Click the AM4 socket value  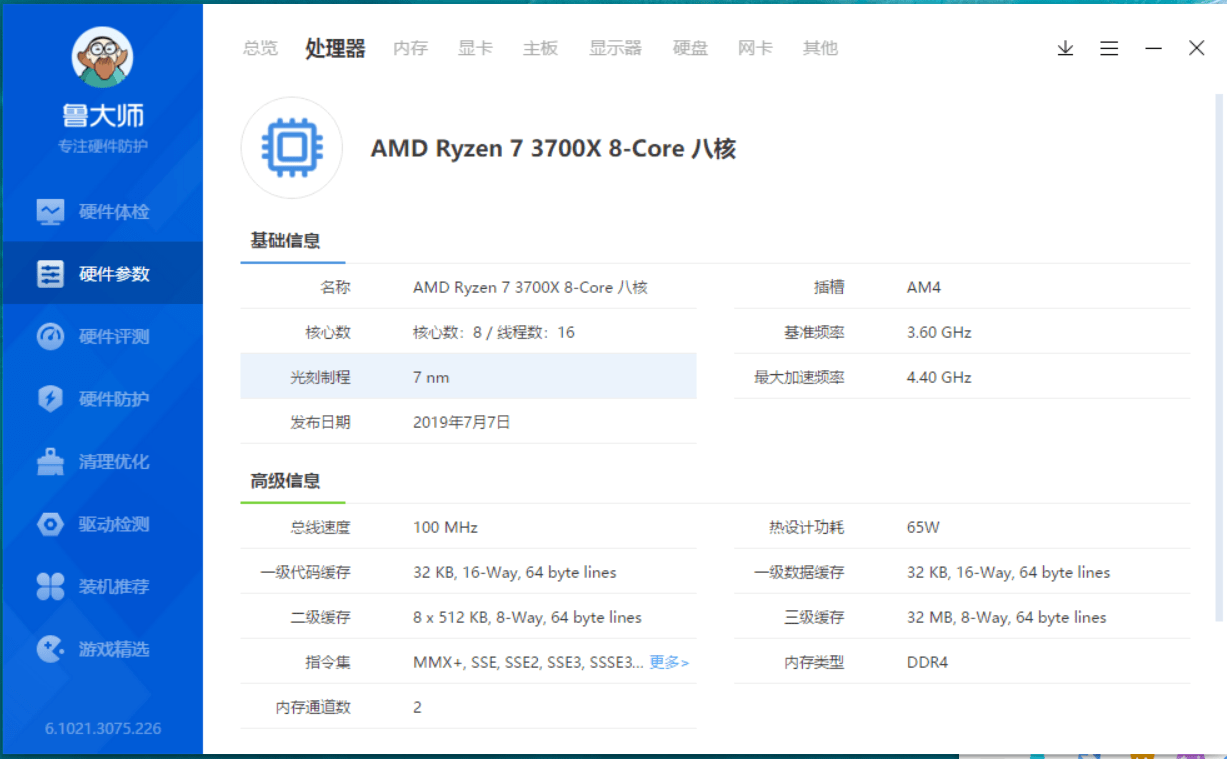(924, 287)
